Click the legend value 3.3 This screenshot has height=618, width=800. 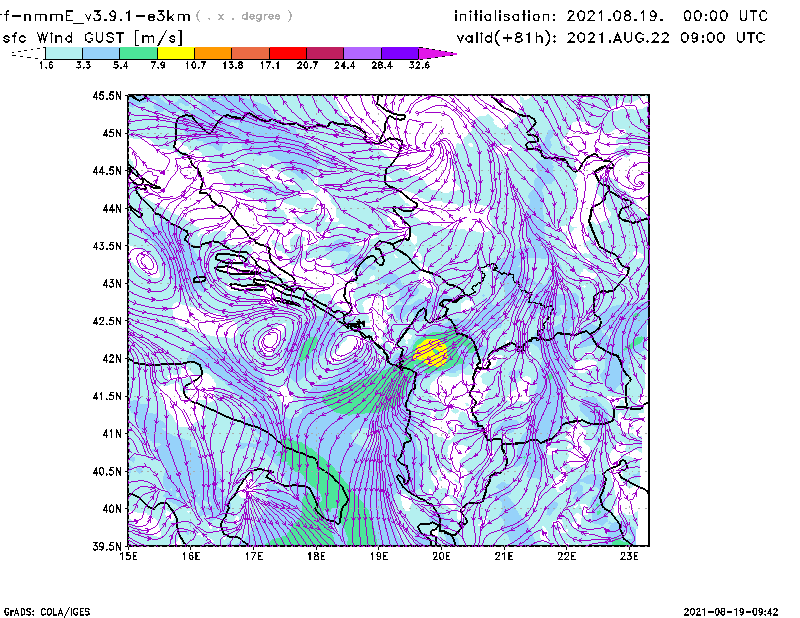[x=83, y=65]
